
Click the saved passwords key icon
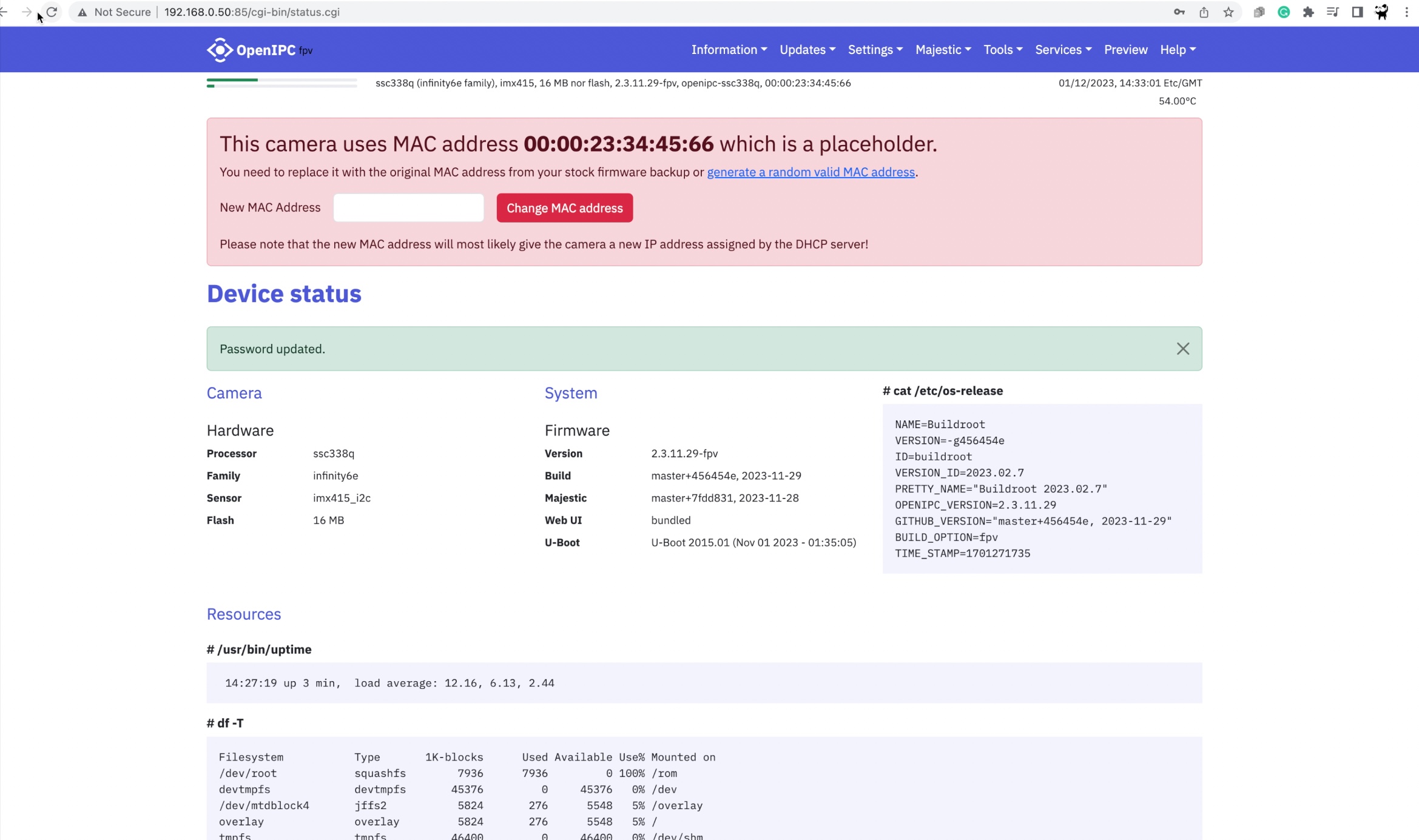pyautogui.click(x=1179, y=12)
